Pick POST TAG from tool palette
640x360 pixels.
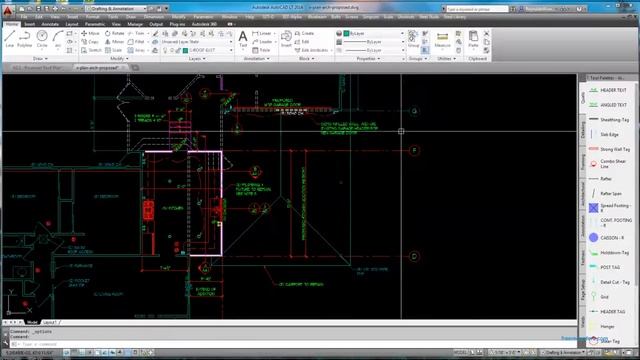tap(604, 267)
